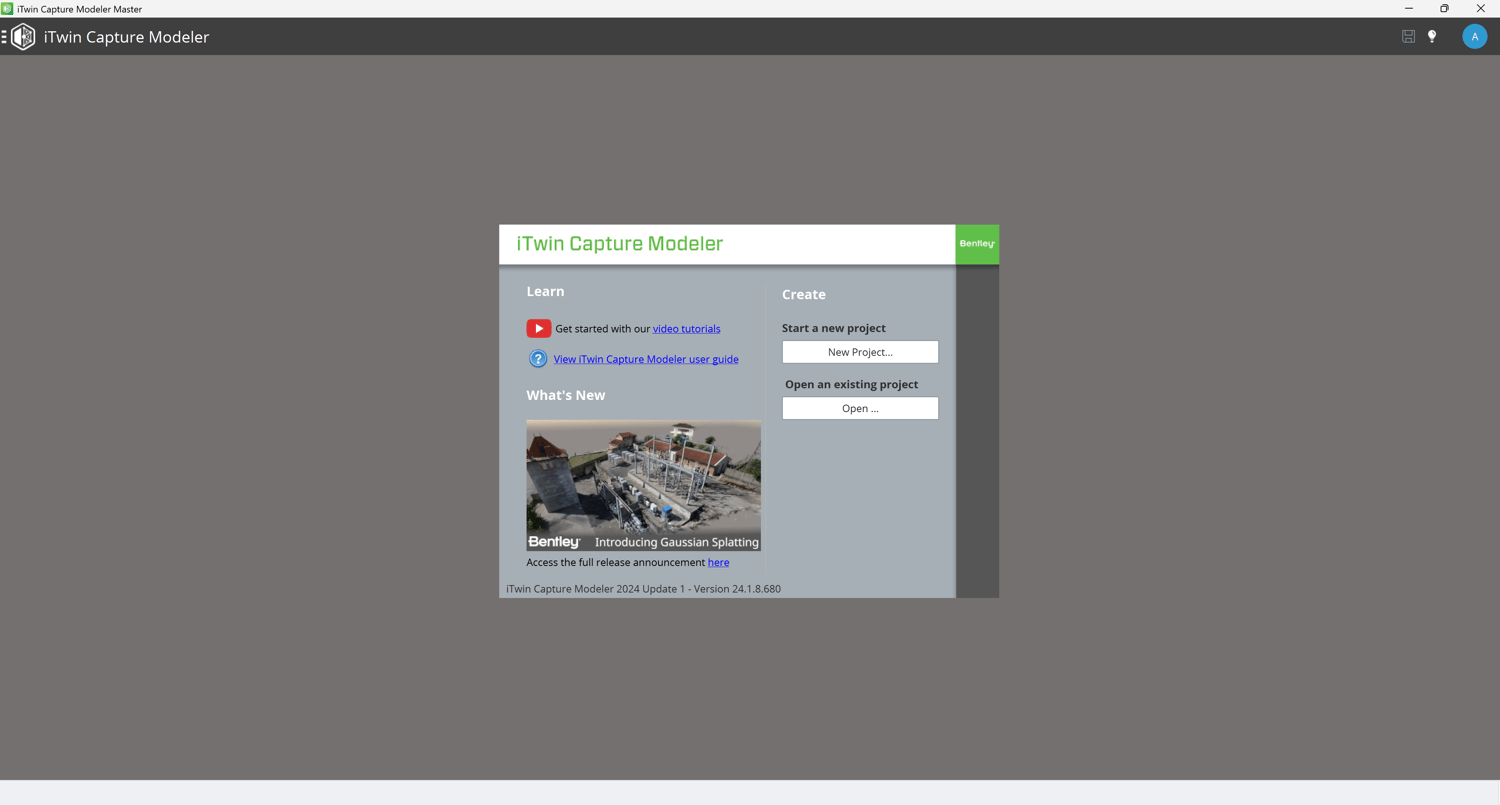Screen dimensions: 1500x805
Task: Click the green Bentley logo badge
Action: tap(977, 244)
